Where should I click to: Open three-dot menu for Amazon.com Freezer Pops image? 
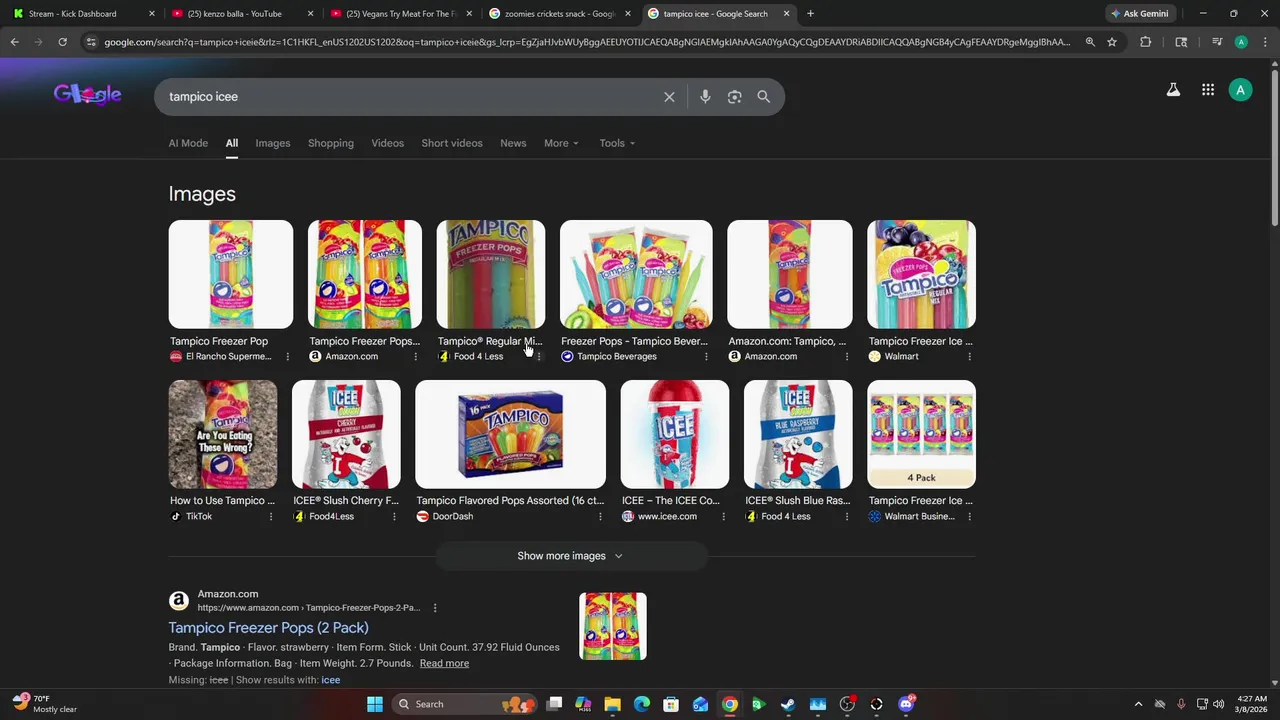[416, 357]
